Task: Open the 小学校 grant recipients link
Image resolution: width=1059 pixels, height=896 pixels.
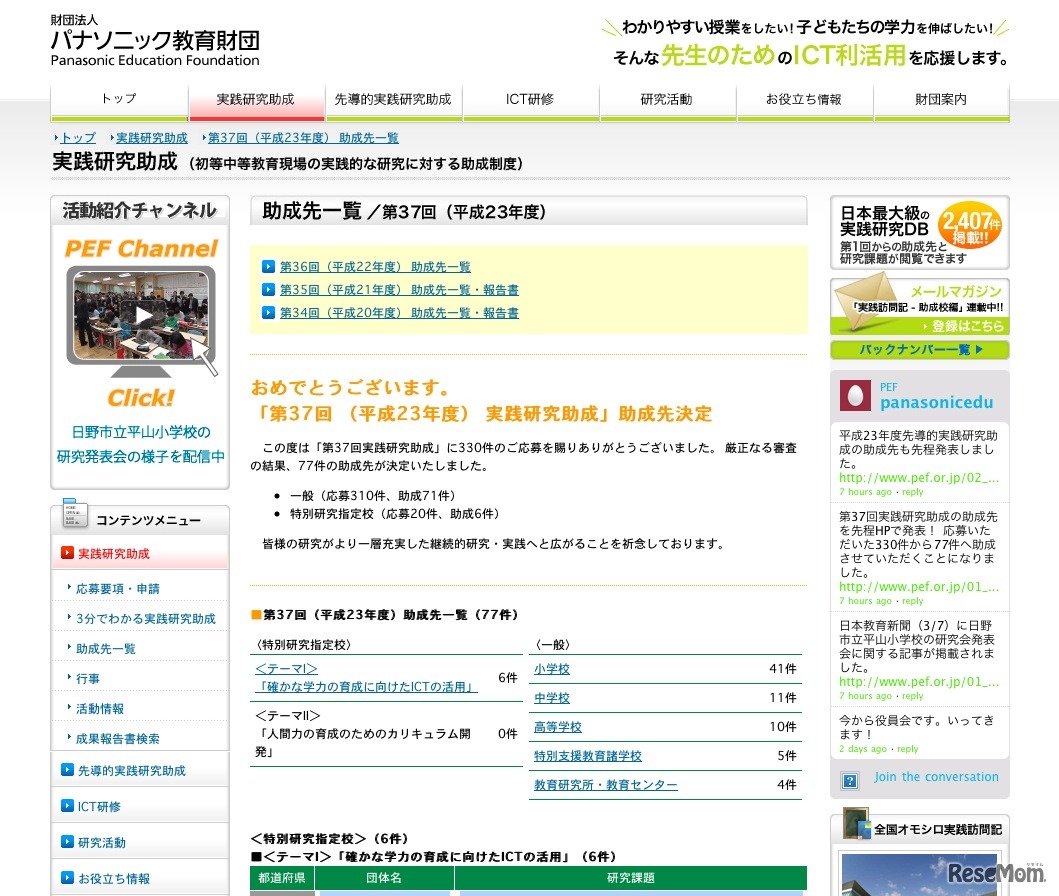Action: tap(552, 669)
